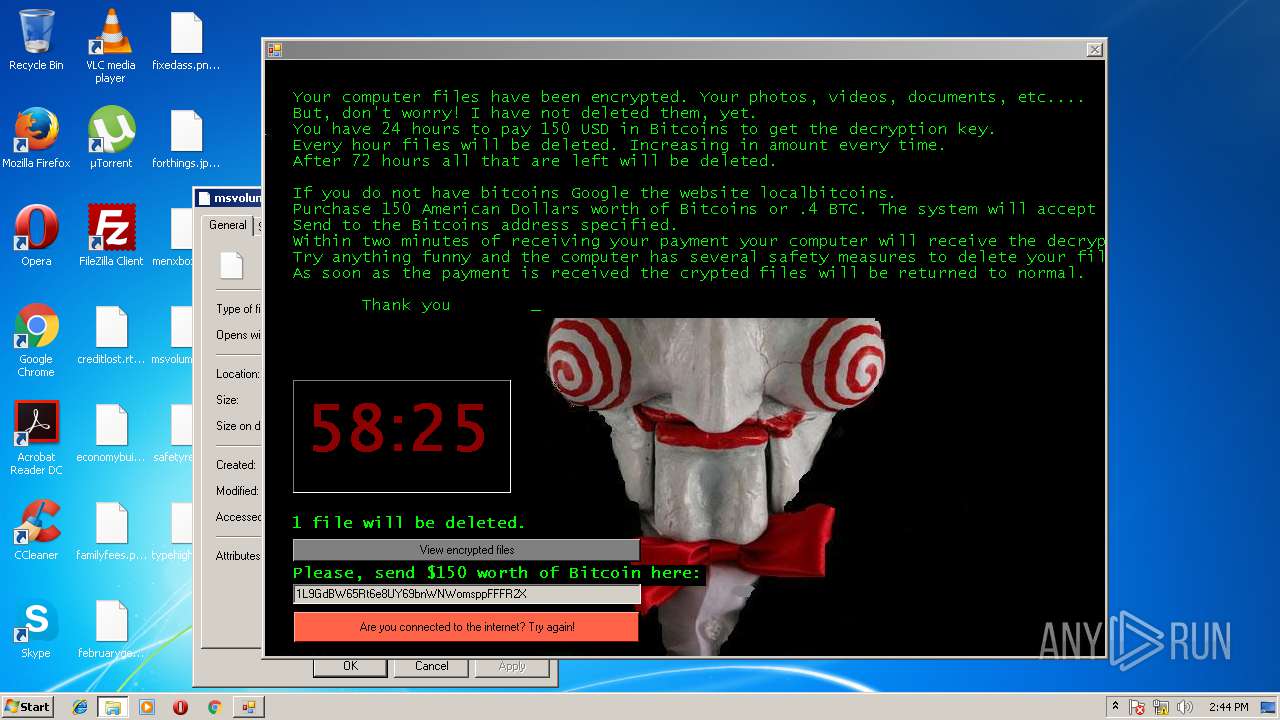Open the Start menu
Screen dimensions: 1280x720
27,707
